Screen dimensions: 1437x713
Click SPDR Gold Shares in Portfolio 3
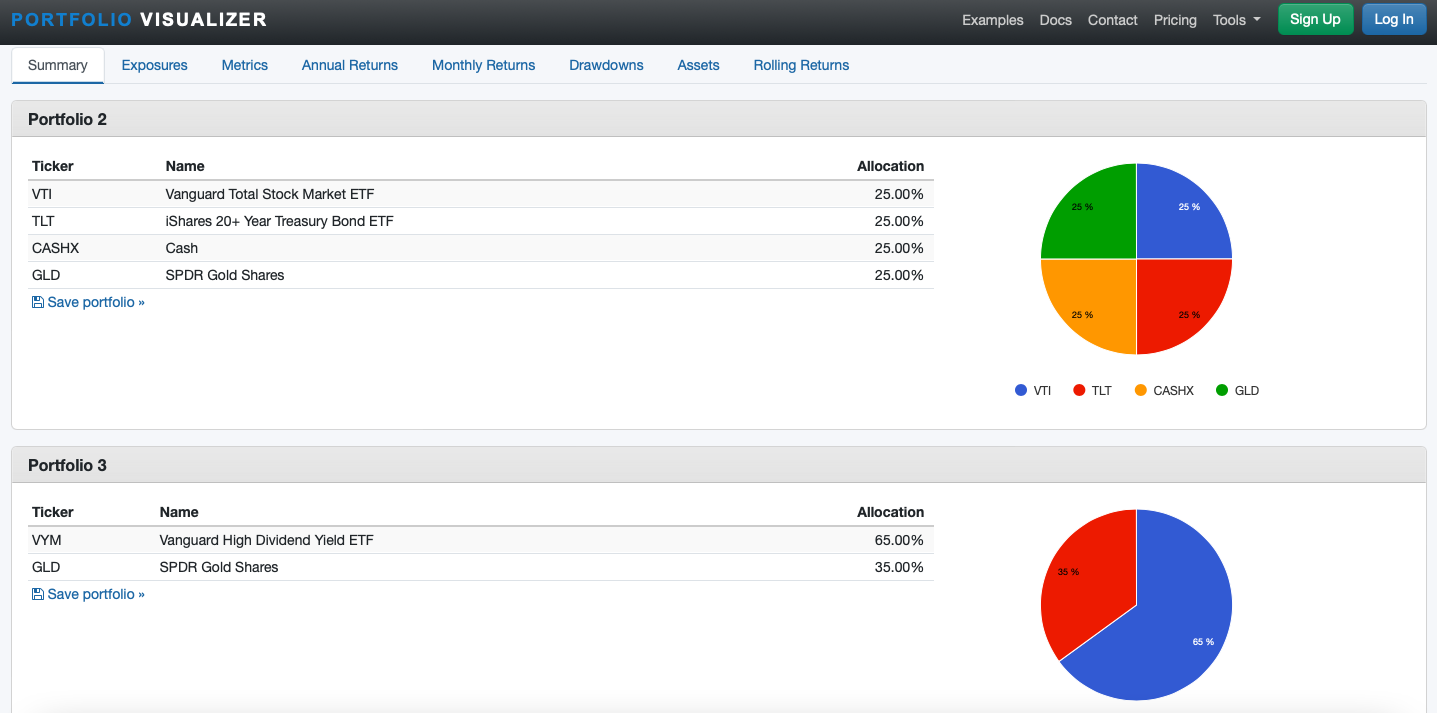click(219, 567)
